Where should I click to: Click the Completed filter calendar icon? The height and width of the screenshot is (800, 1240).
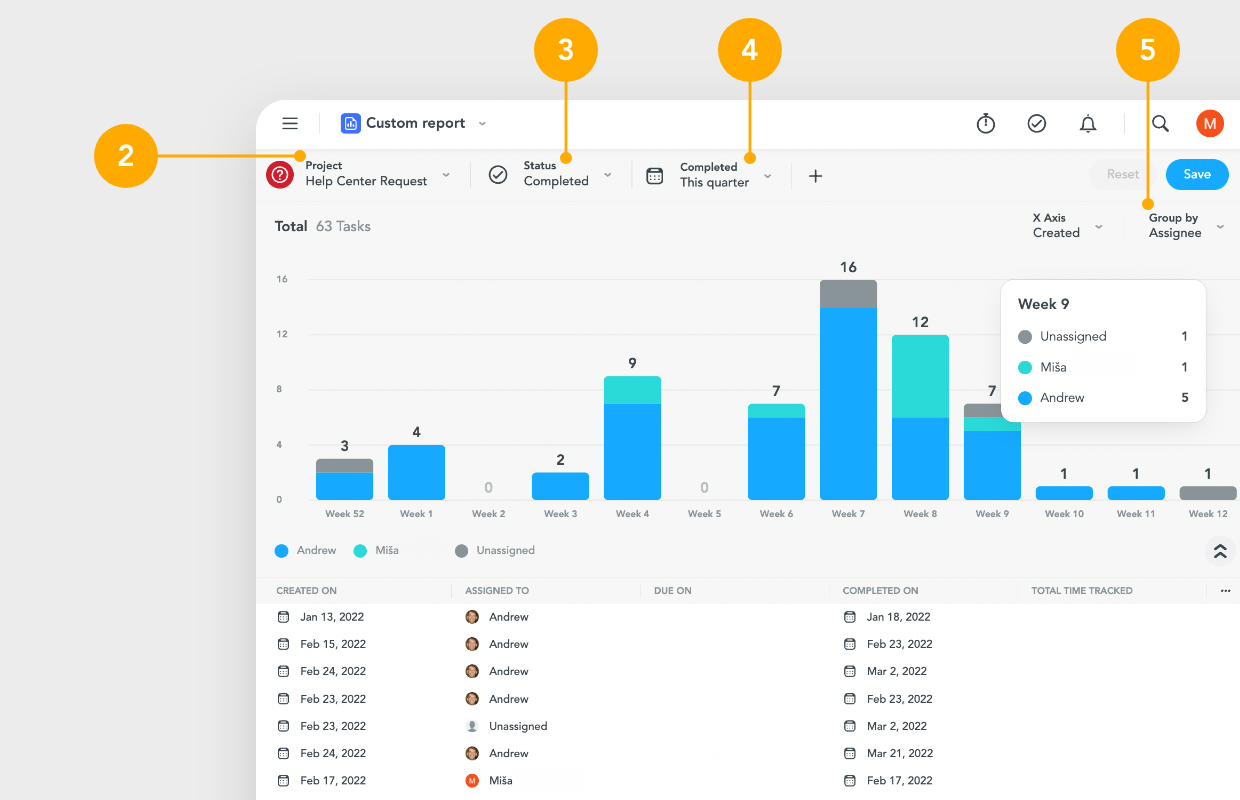(655, 174)
